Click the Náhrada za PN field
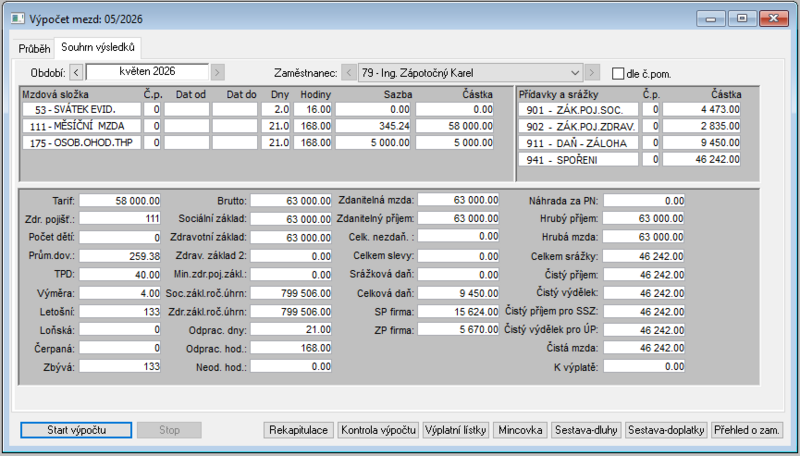This screenshot has height=456, width=800. coord(644,201)
